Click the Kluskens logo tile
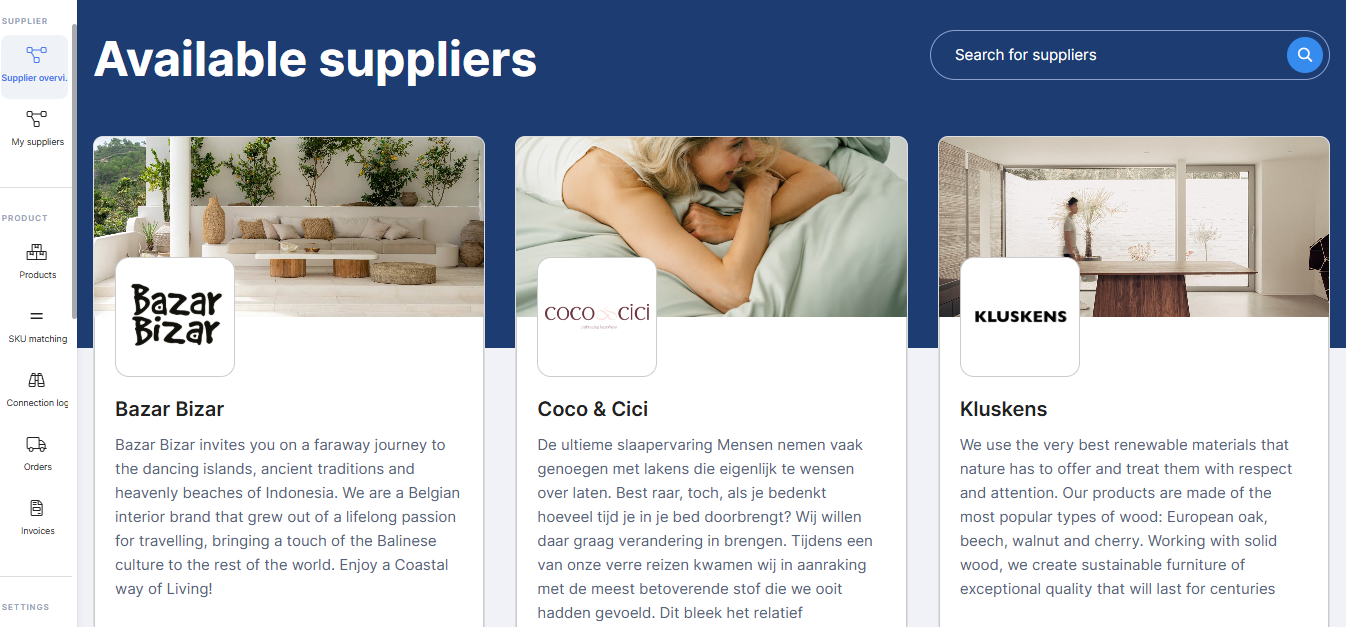 [1020, 317]
